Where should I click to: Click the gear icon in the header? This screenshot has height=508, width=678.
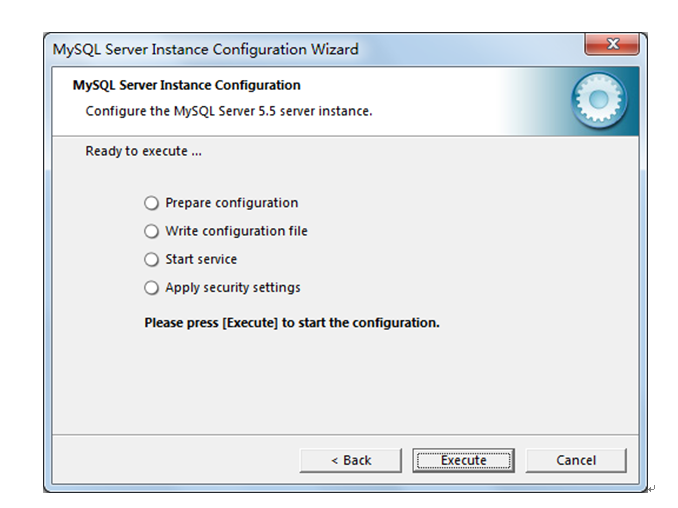(x=599, y=100)
